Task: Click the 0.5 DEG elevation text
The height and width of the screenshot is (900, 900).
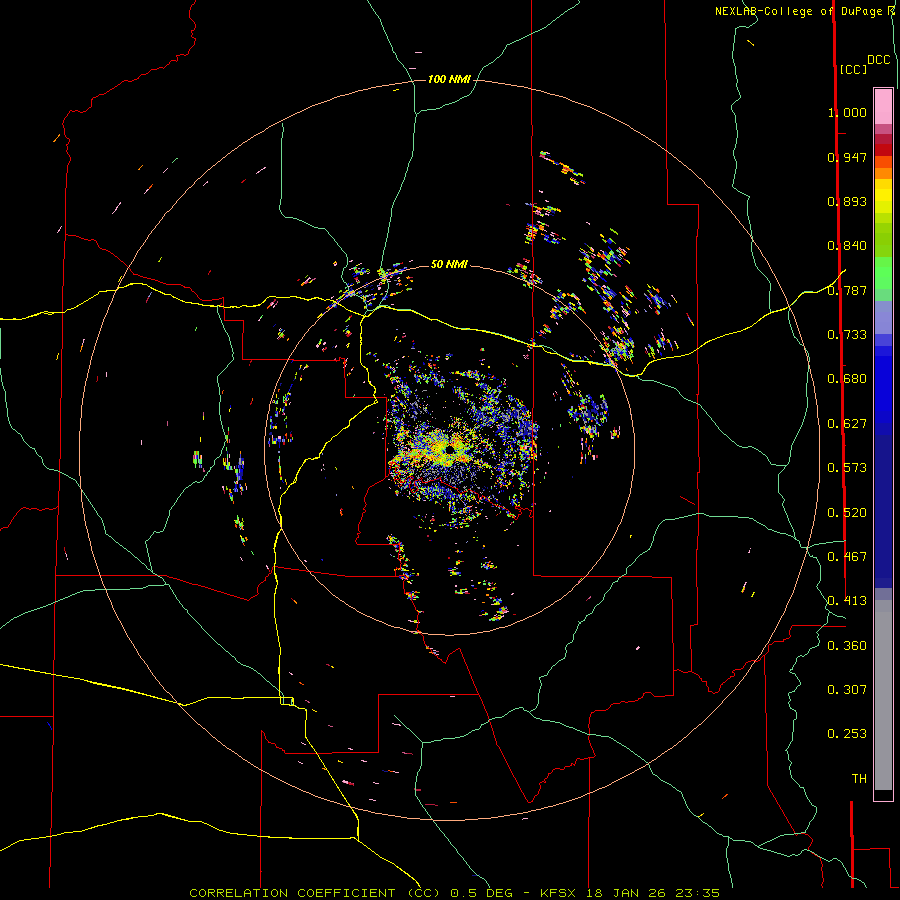Action: (x=482, y=893)
